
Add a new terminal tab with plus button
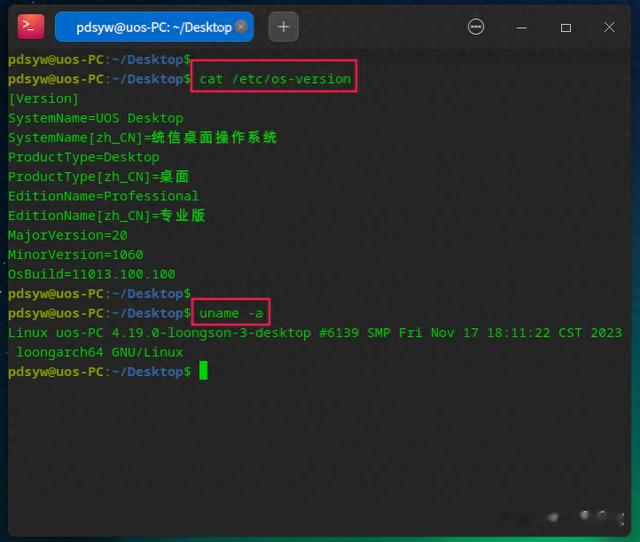tap(283, 27)
